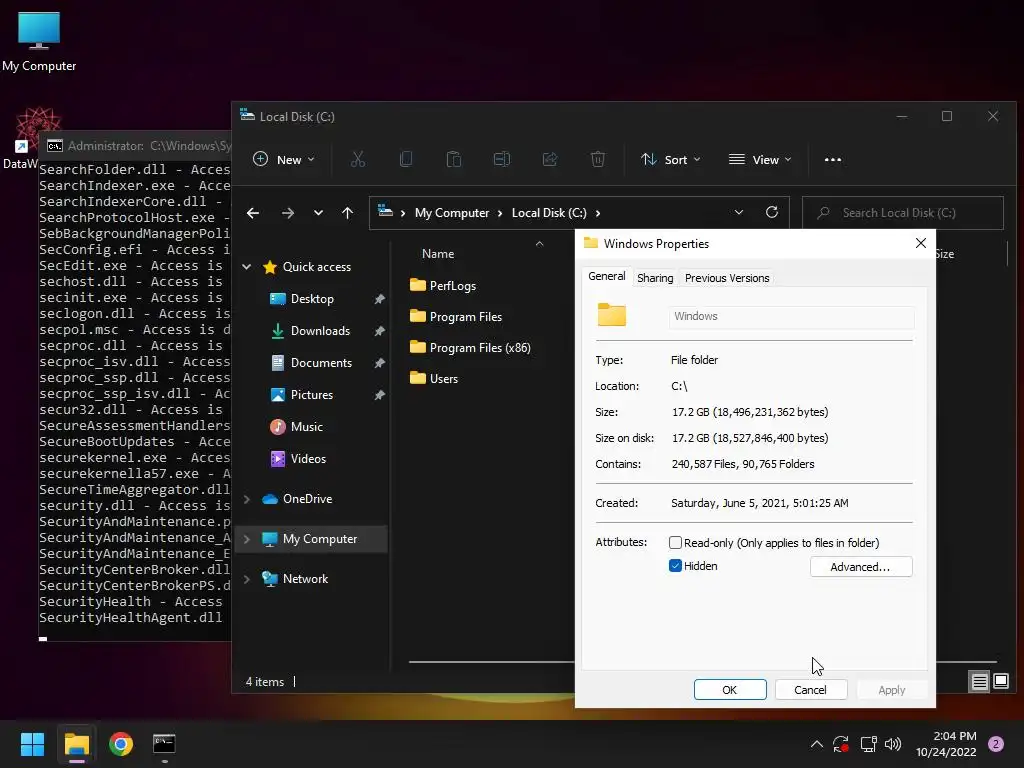The height and width of the screenshot is (768, 1024).
Task: Click the folder name field showing Windows
Action: (791, 316)
